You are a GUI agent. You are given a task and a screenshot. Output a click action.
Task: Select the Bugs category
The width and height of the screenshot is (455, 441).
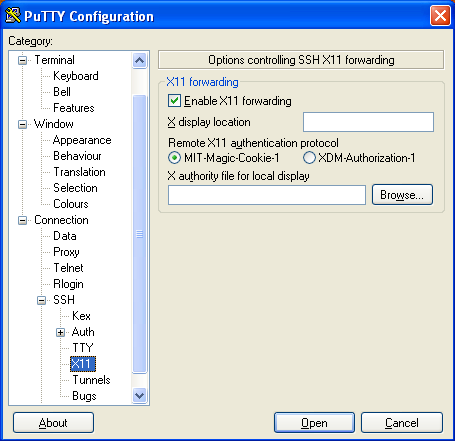(84, 396)
